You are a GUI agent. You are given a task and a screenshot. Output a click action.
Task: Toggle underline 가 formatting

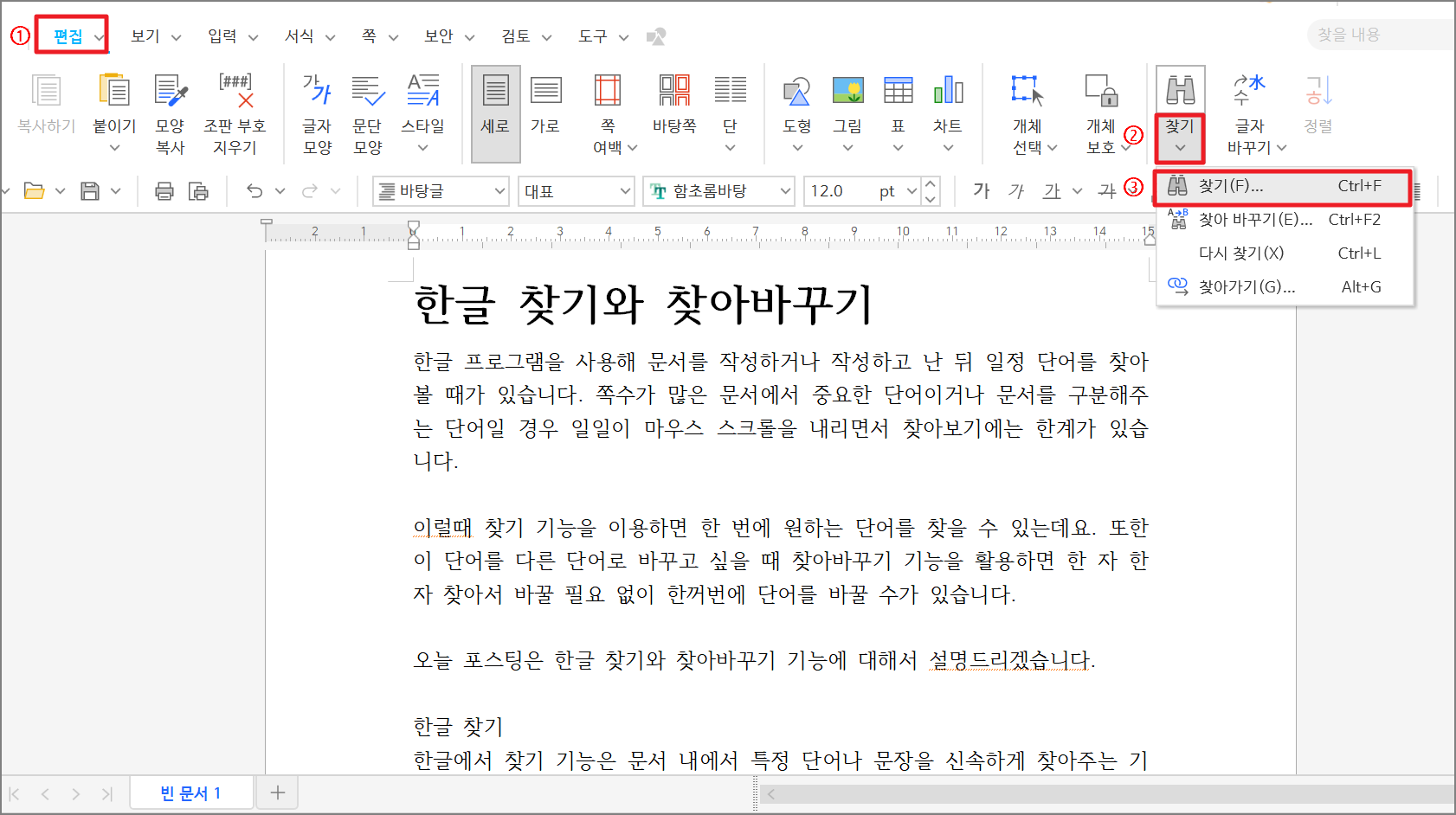coord(1051,190)
